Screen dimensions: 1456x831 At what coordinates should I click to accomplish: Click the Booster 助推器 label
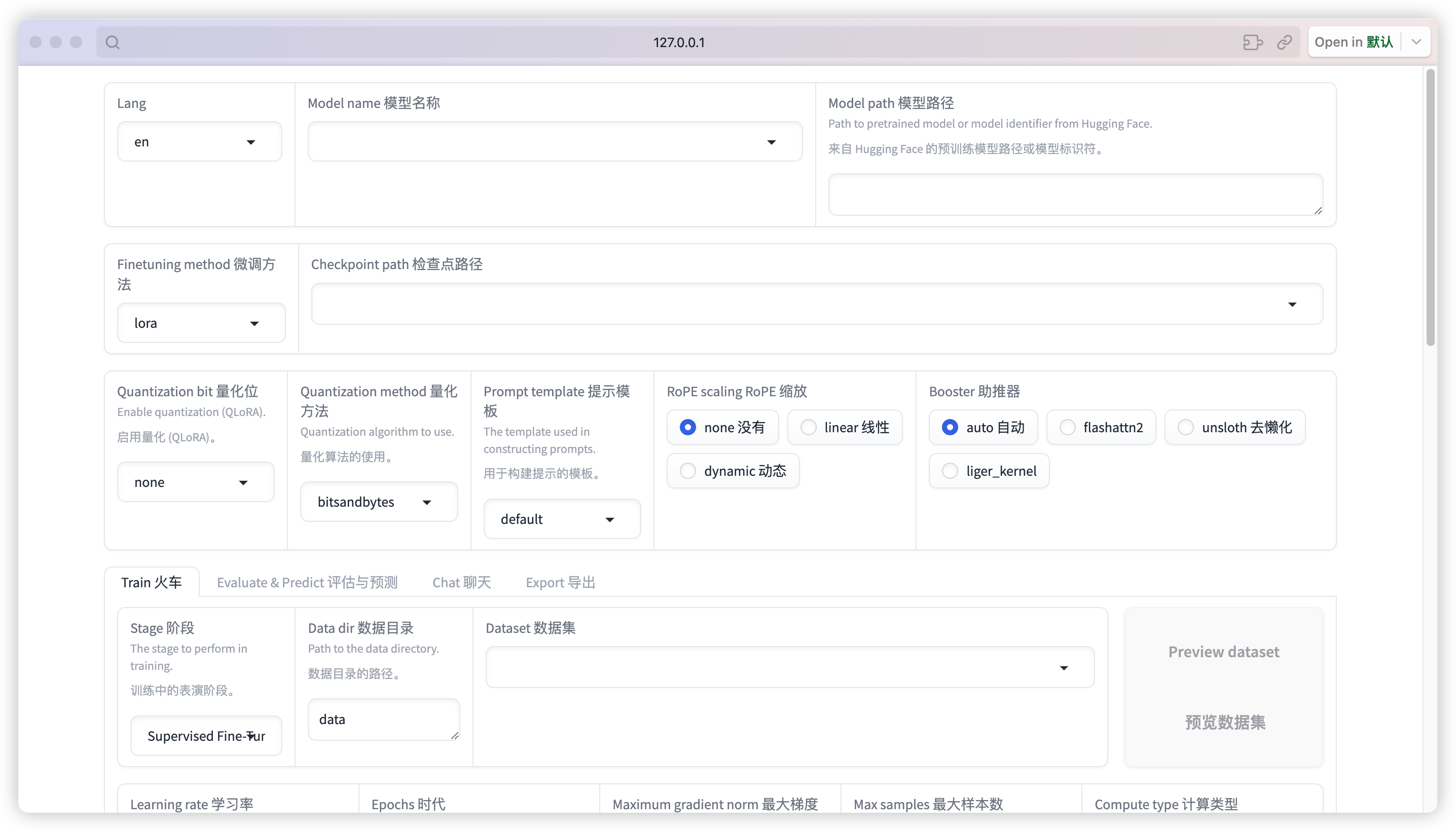click(974, 391)
